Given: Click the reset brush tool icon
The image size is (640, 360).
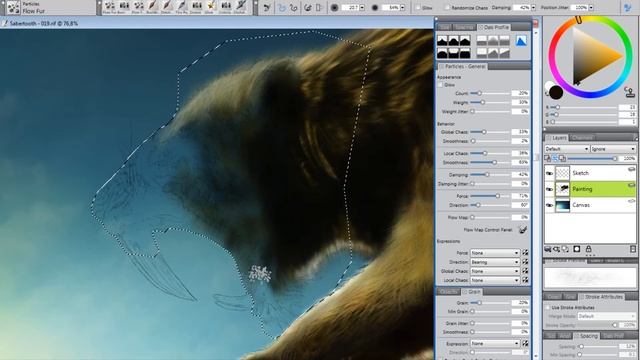Looking at the screenshot, I should tap(267, 8).
